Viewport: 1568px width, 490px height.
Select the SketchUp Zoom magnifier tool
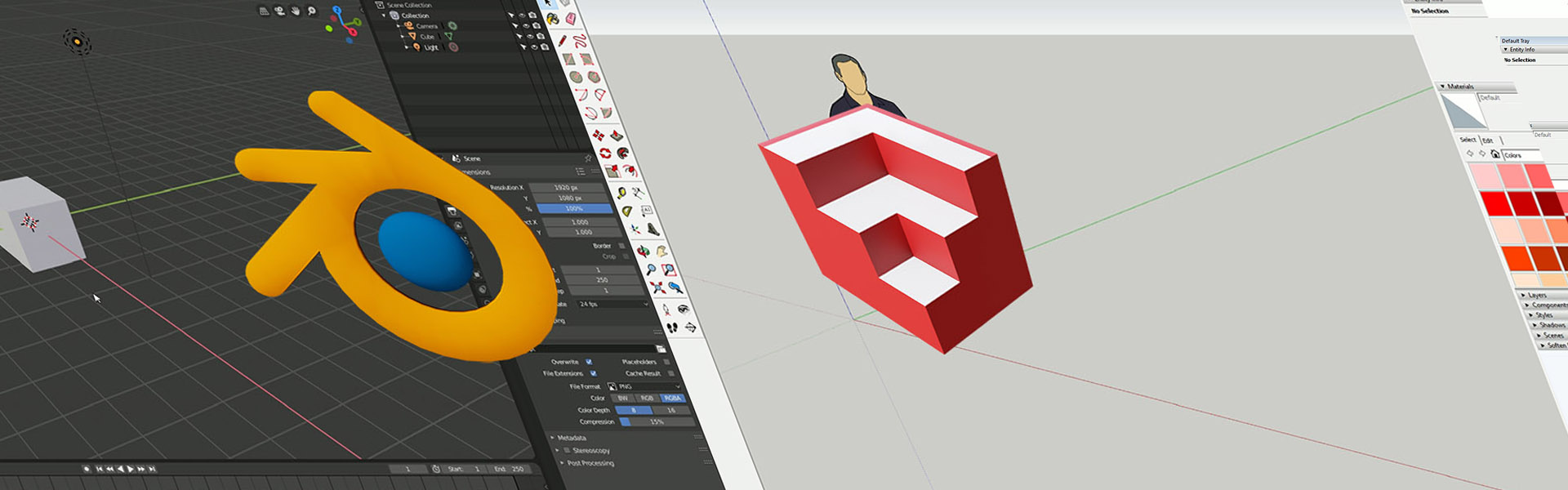(651, 269)
